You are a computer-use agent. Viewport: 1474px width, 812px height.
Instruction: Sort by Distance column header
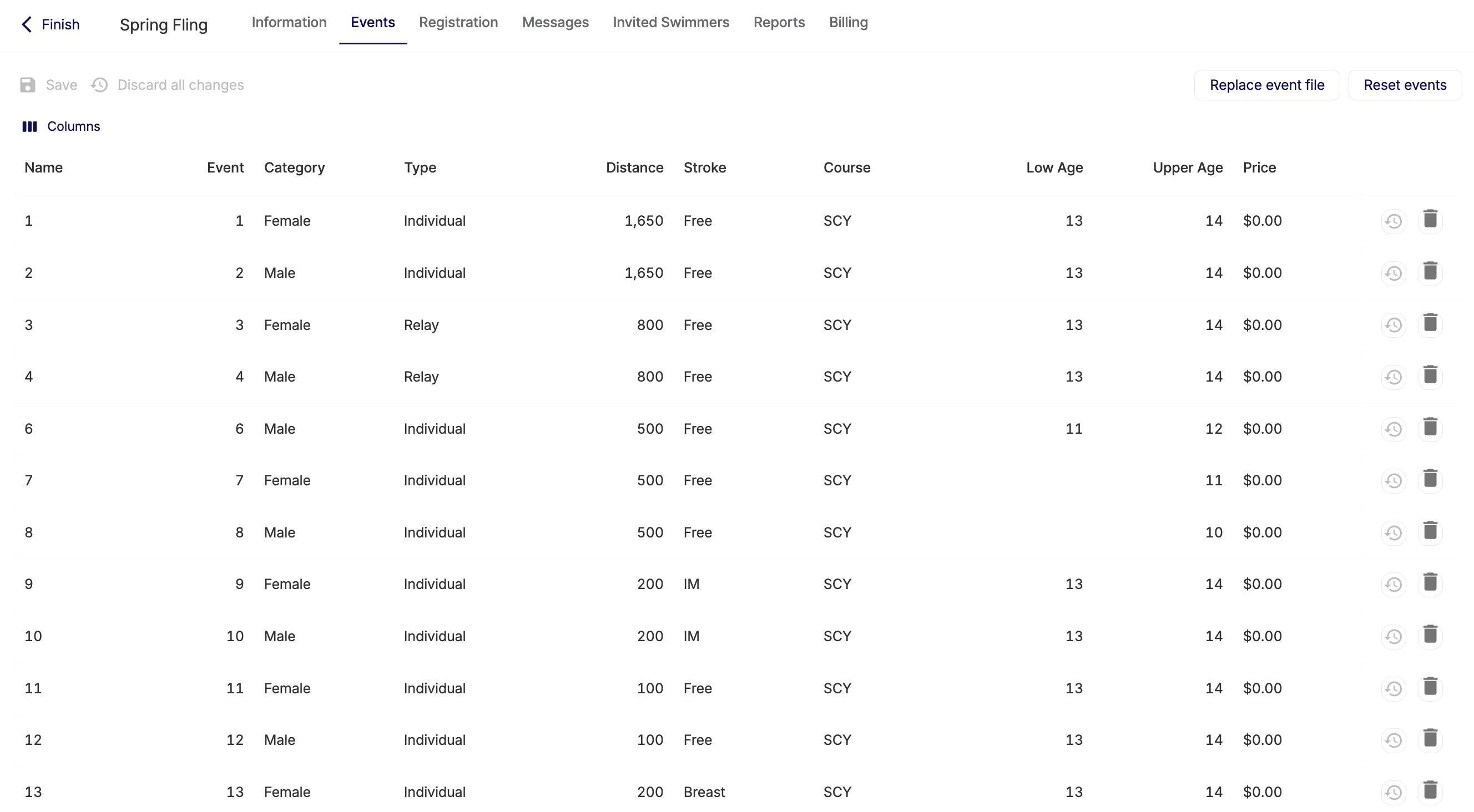point(634,168)
